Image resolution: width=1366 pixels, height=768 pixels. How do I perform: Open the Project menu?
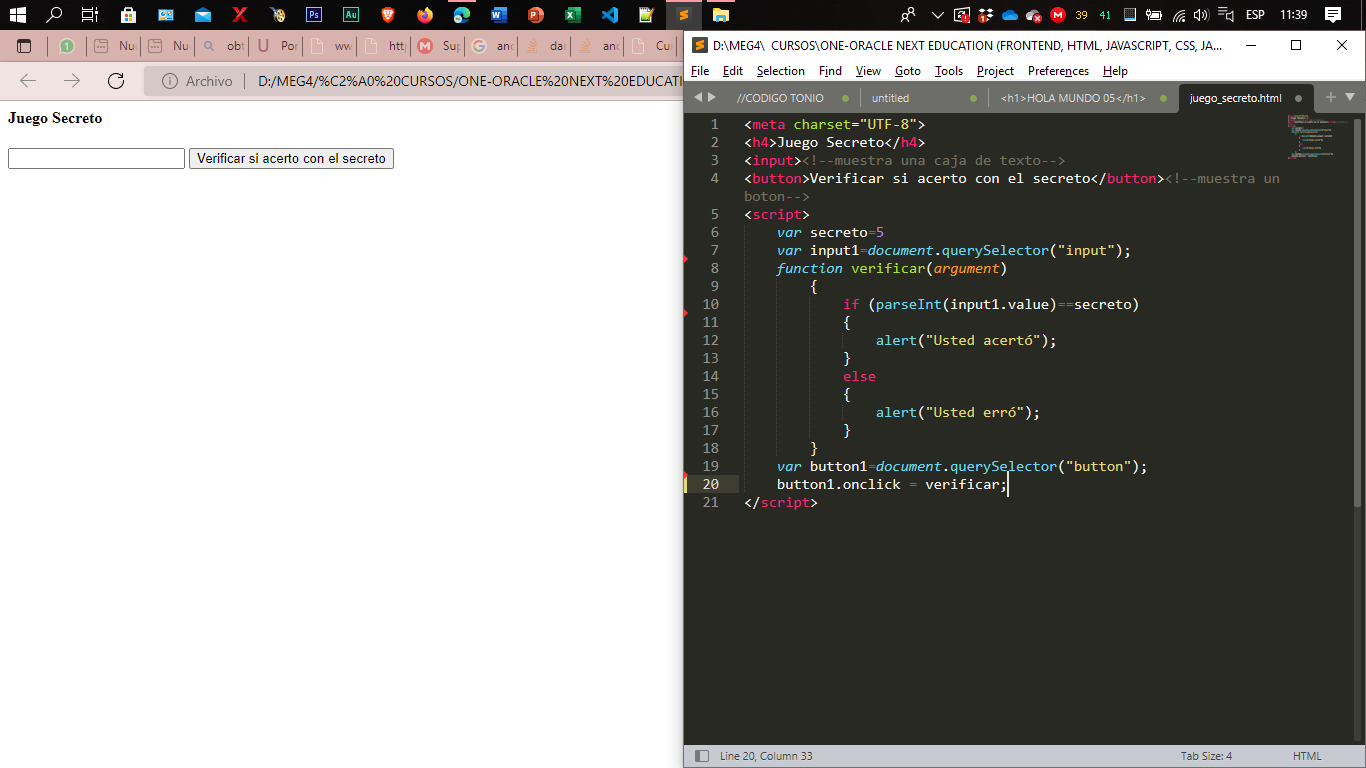click(995, 71)
